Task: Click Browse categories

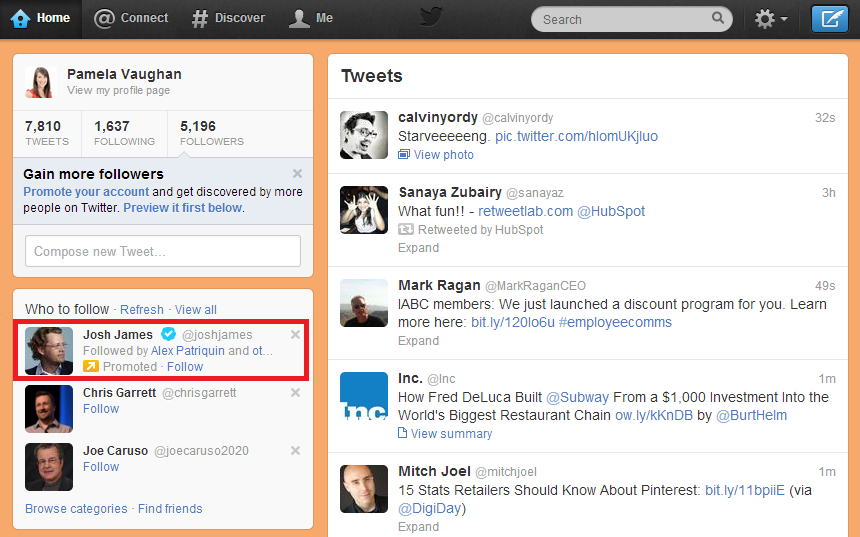Action: (x=76, y=509)
